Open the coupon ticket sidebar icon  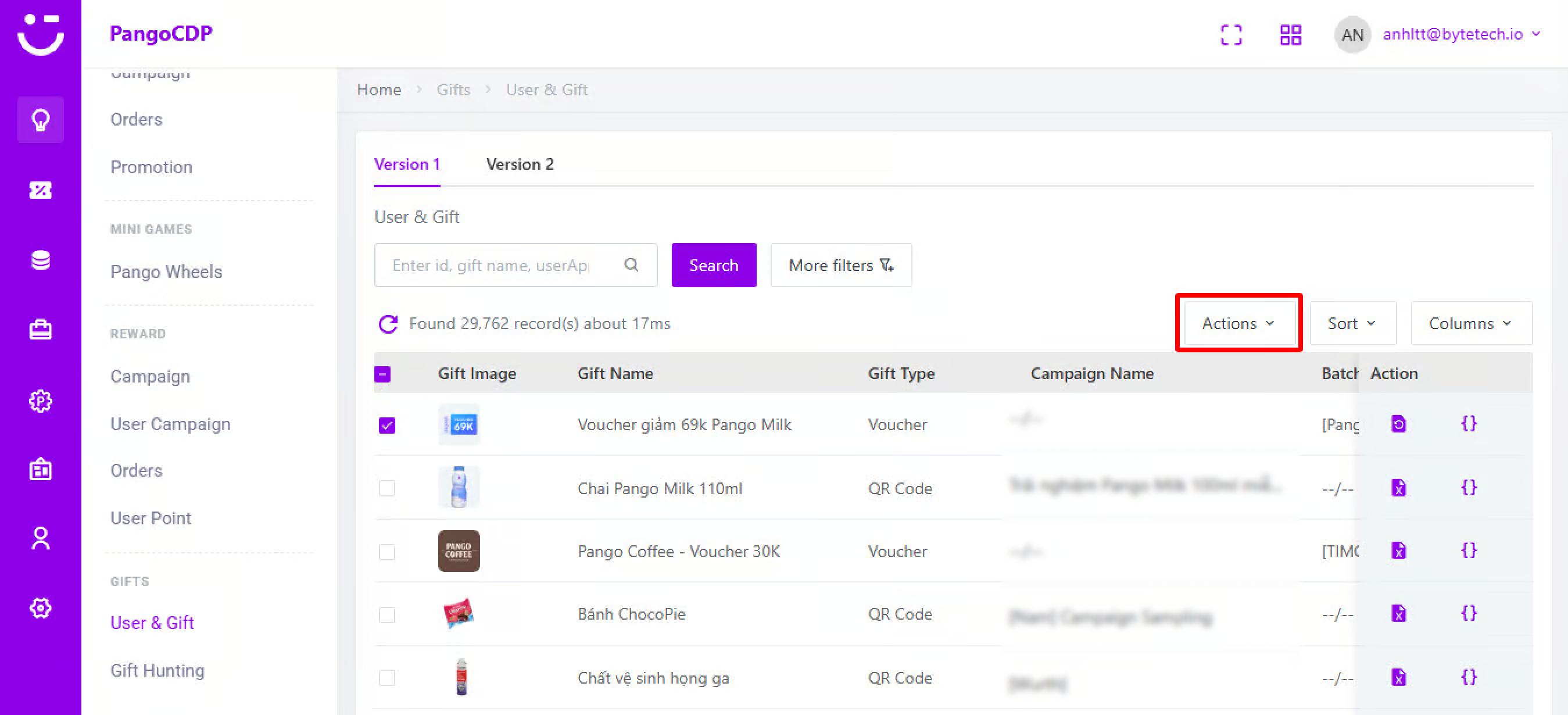pyautogui.click(x=40, y=190)
